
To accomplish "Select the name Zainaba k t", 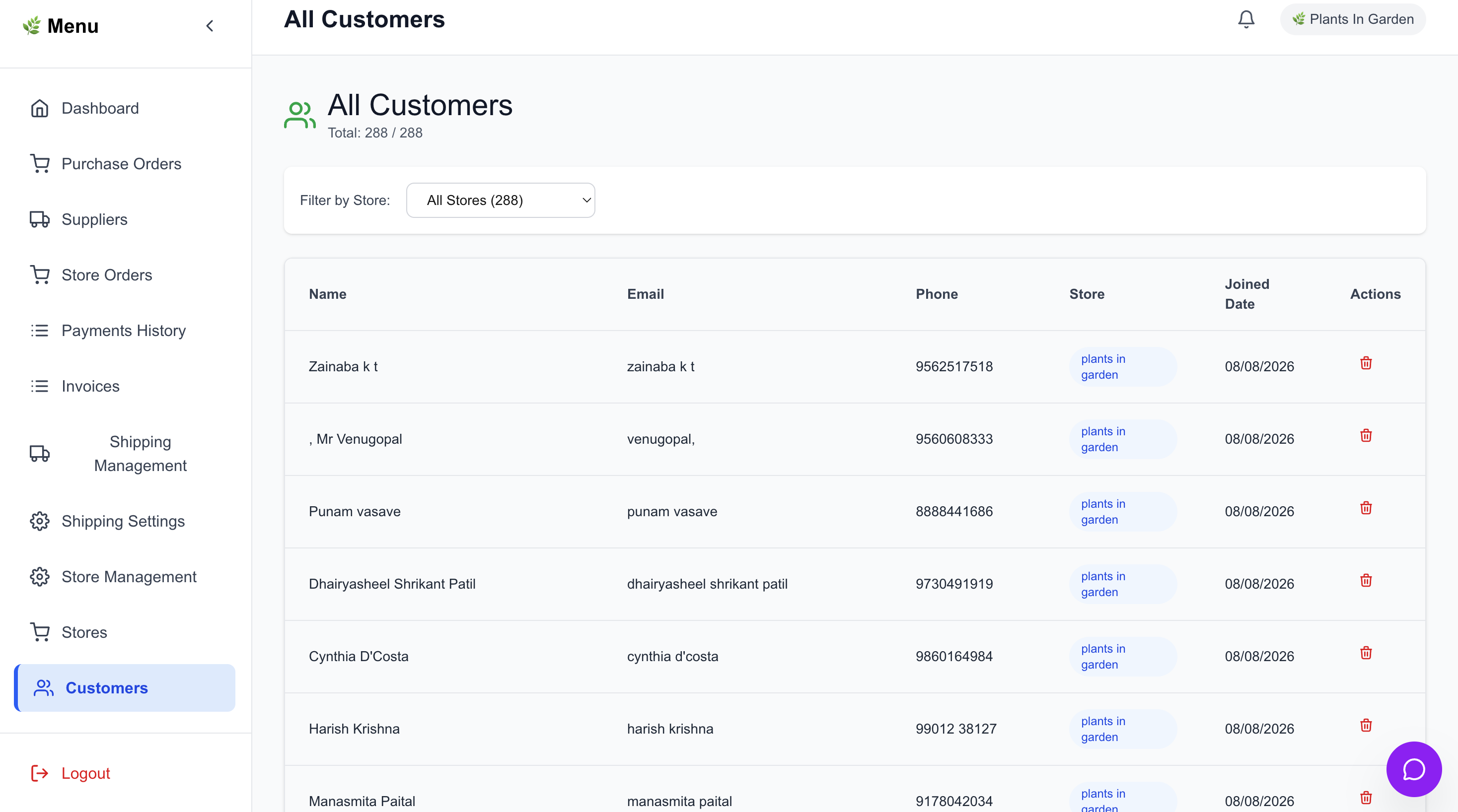I will 343,367.
